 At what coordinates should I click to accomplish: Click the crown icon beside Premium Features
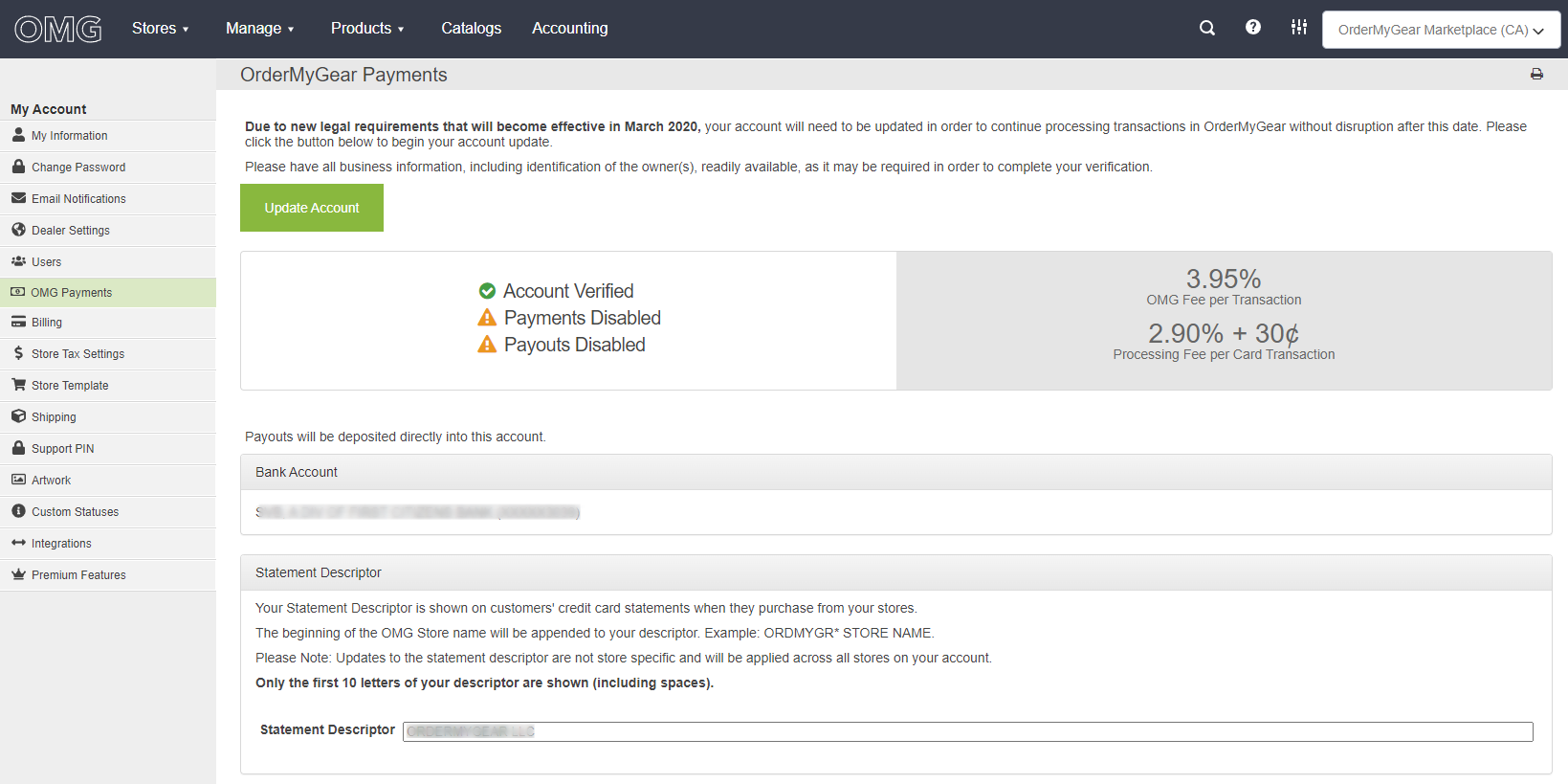[18, 574]
